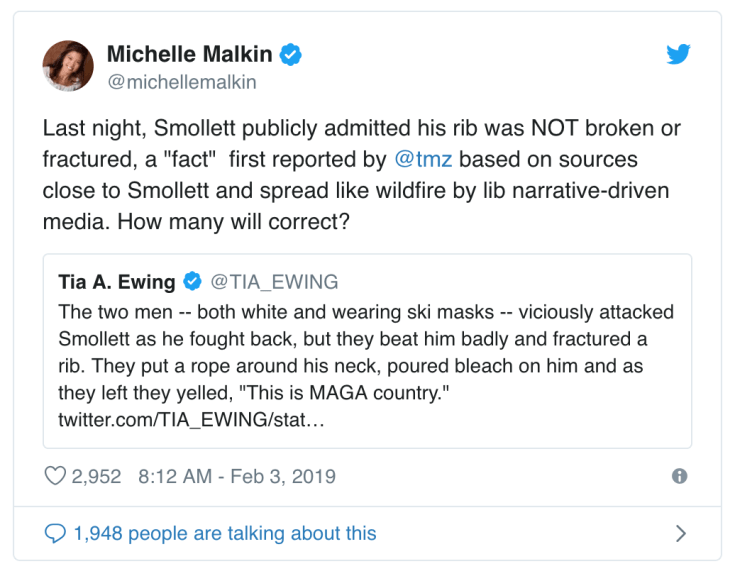Open Michelle Malkin's profile photo
Screen dimensions: 735x576
point(68,66)
